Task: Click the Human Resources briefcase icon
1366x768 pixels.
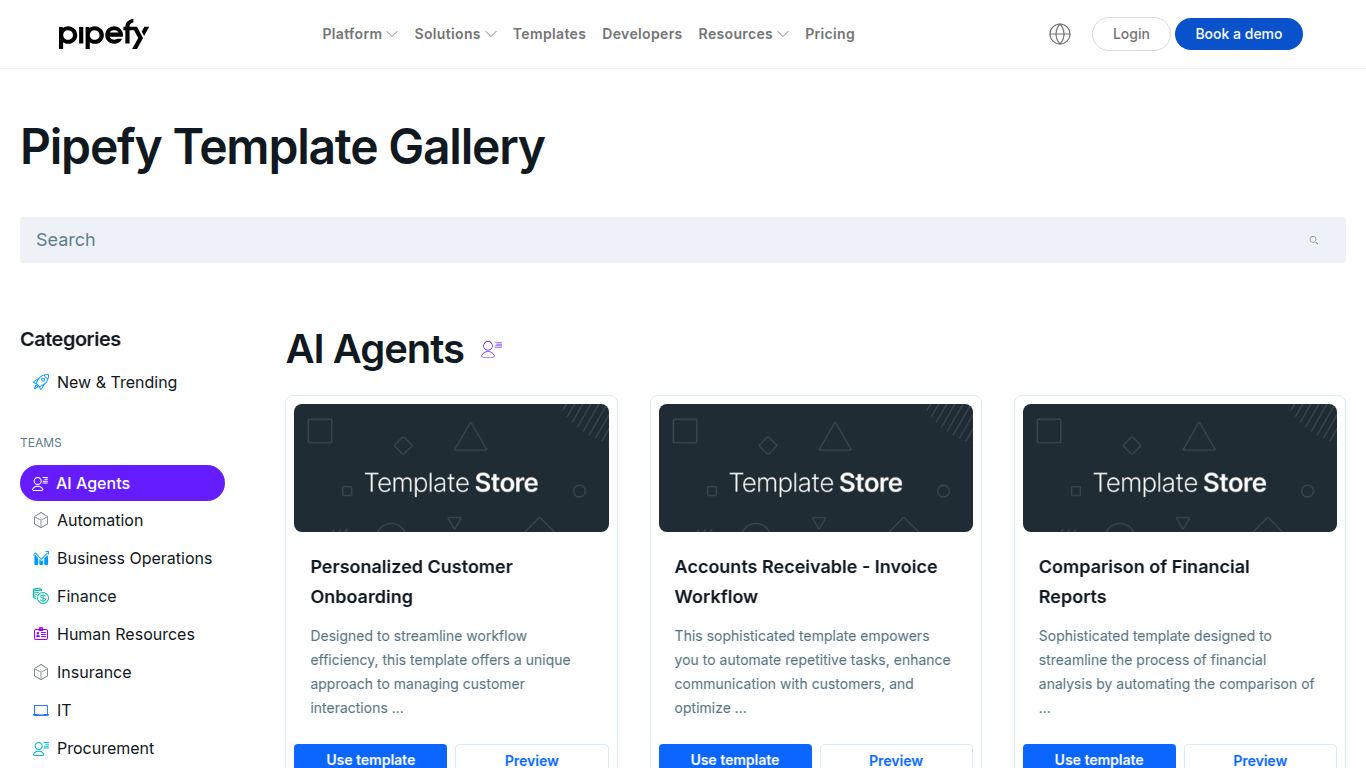Action: [40, 634]
